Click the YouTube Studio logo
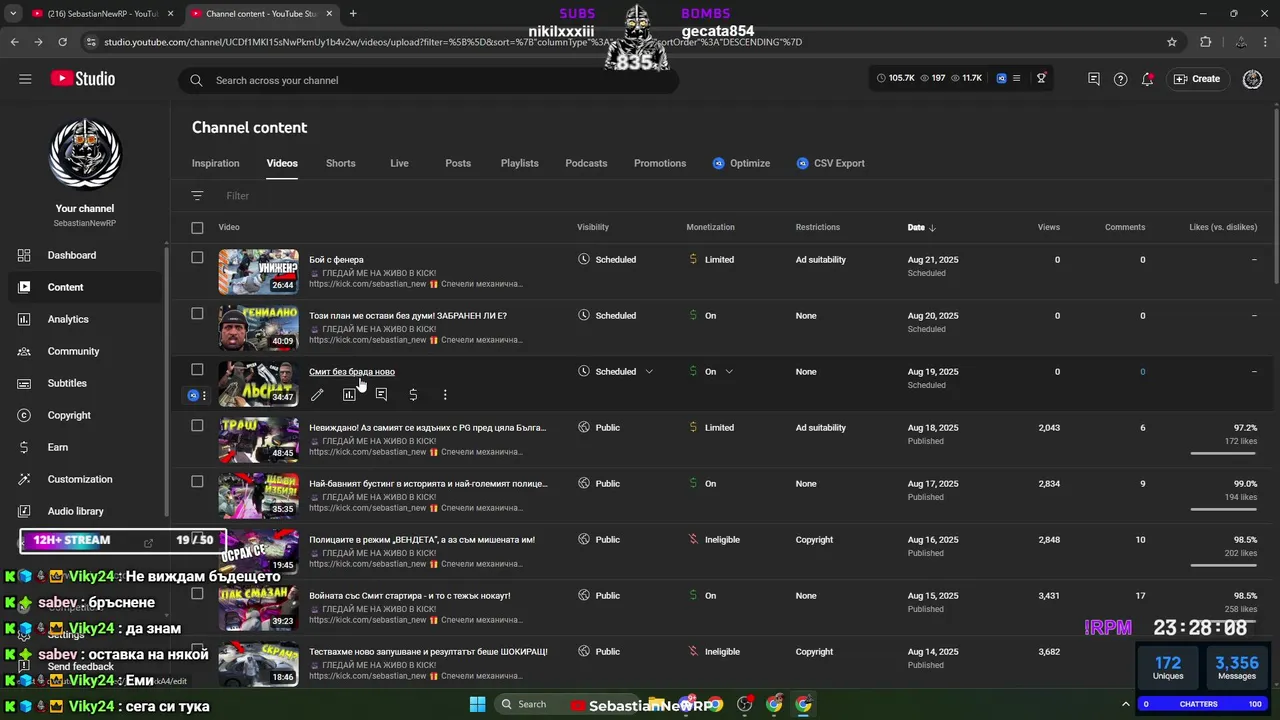This screenshot has width=1280, height=720. [82, 79]
